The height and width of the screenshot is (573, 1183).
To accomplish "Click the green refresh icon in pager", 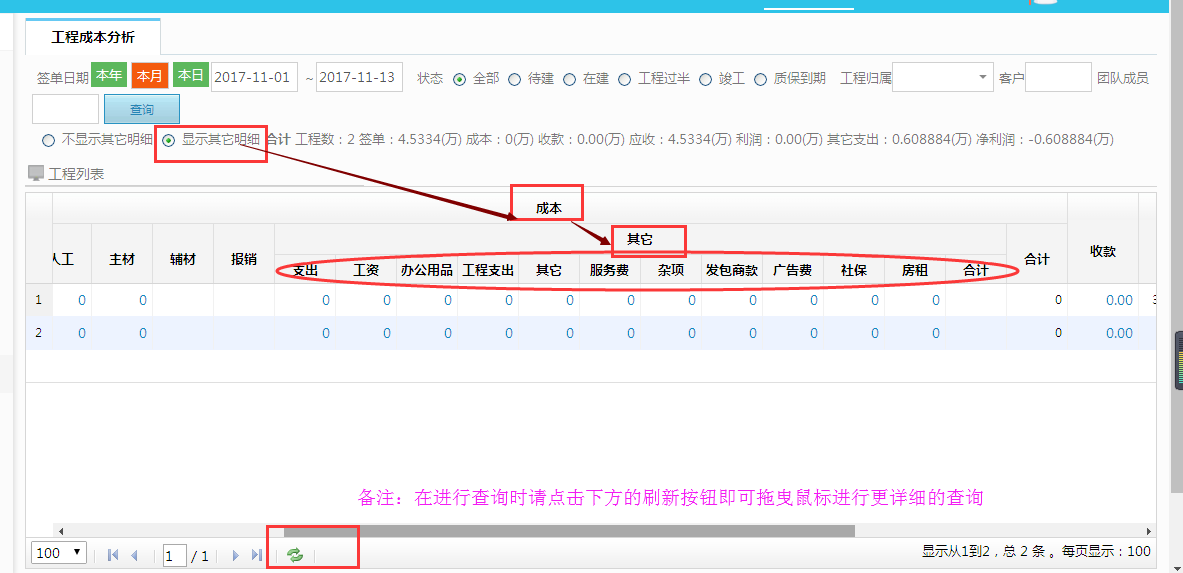I will pyautogui.click(x=295, y=555).
